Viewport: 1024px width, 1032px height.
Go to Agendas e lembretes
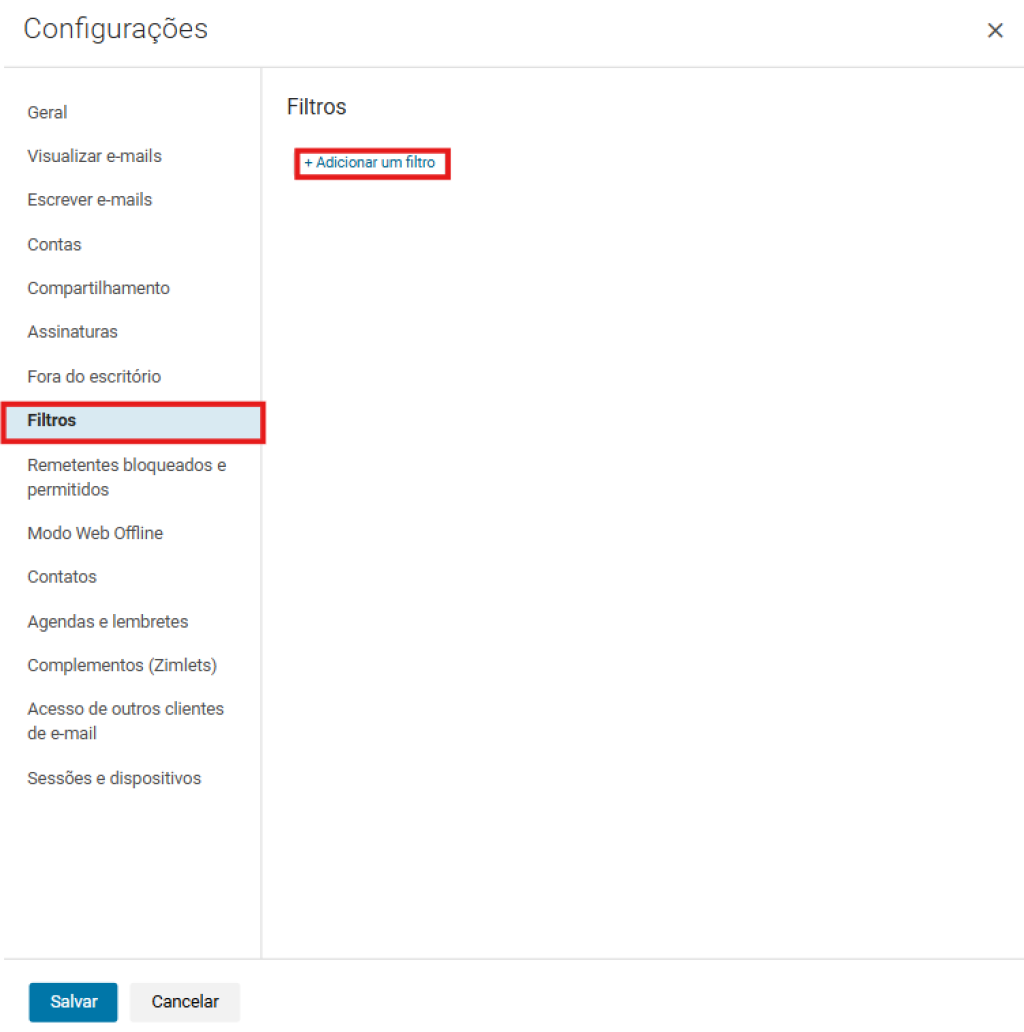click(x=107, y=621)
